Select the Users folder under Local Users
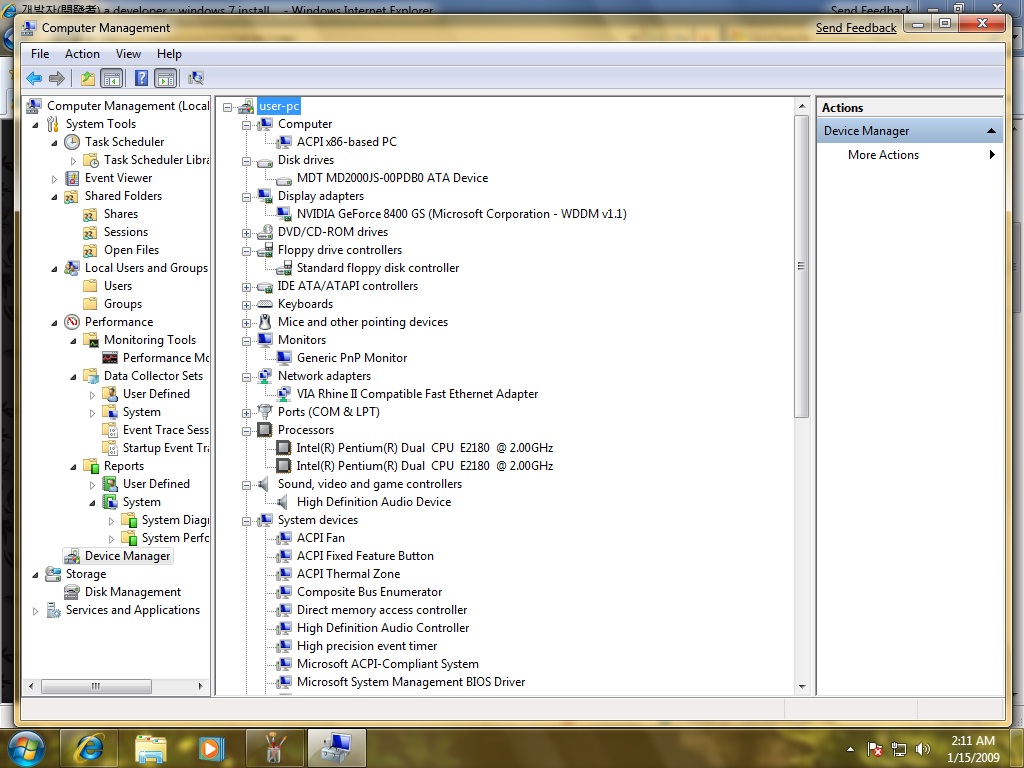The height and width of the screenshot is (768, 1024). click(x=118, y=286)
